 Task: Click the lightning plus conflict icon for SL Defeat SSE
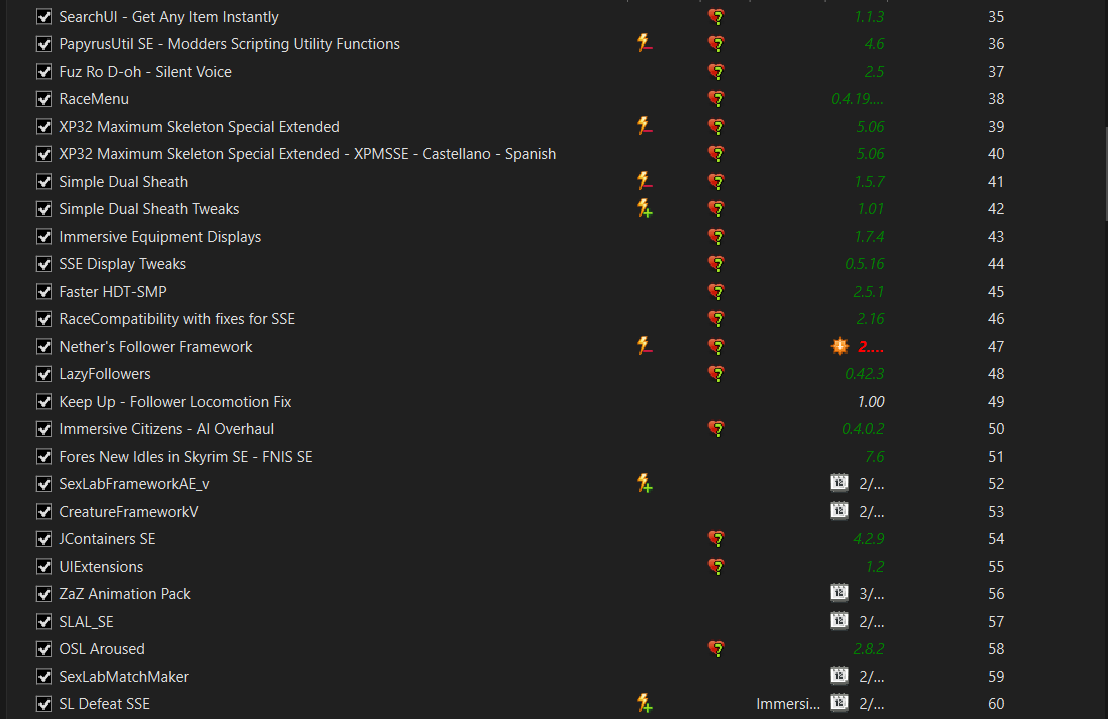pyautogui.click(x=644, y=703)
